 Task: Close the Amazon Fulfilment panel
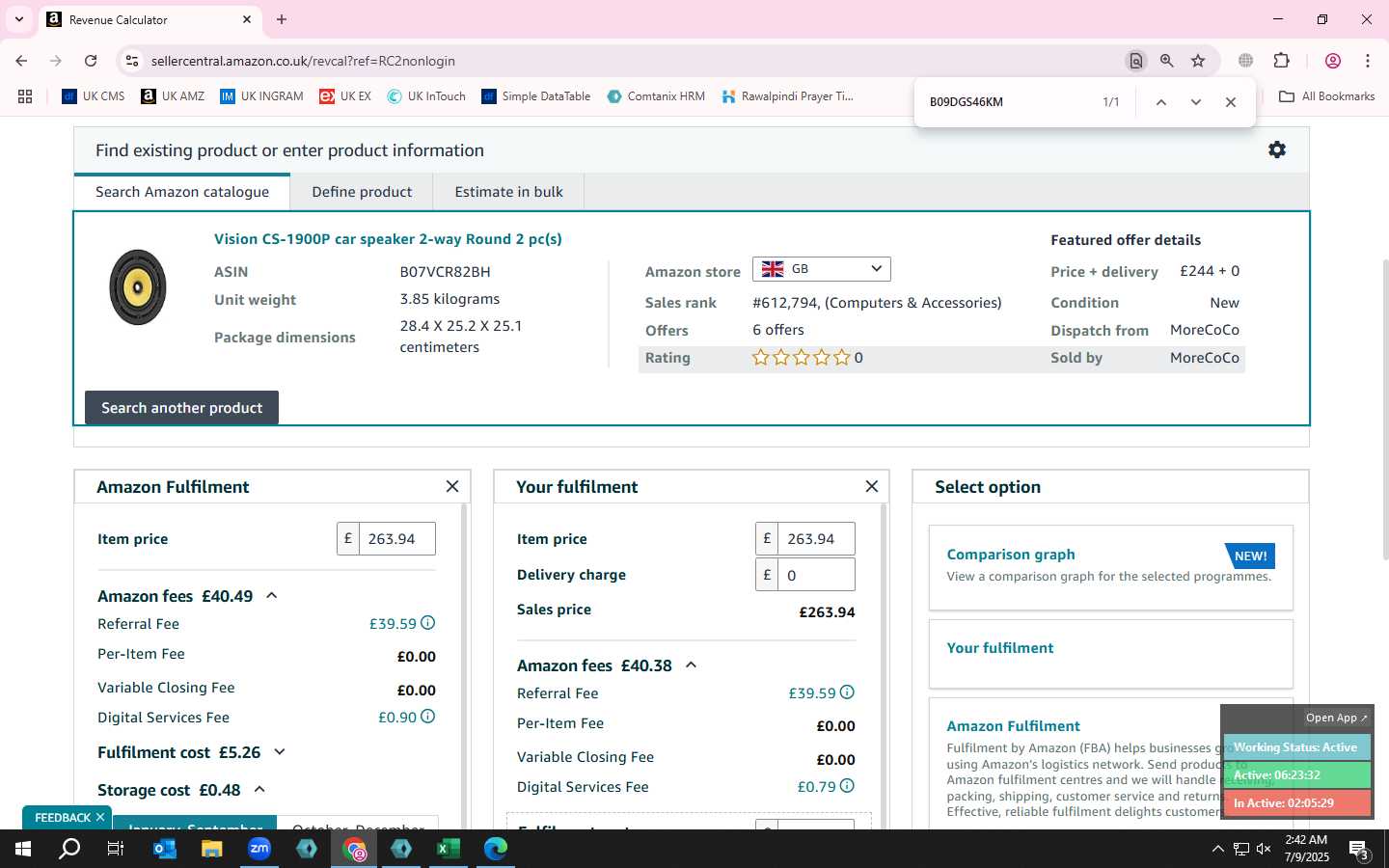(x=452, y=486)
